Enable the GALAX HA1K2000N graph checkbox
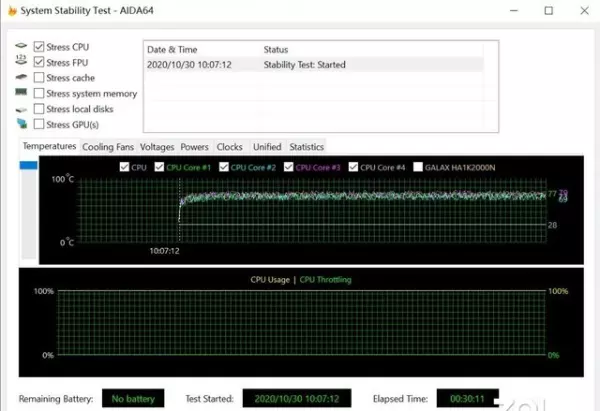The height and width of the screenshot is (411, 600). 418,167
